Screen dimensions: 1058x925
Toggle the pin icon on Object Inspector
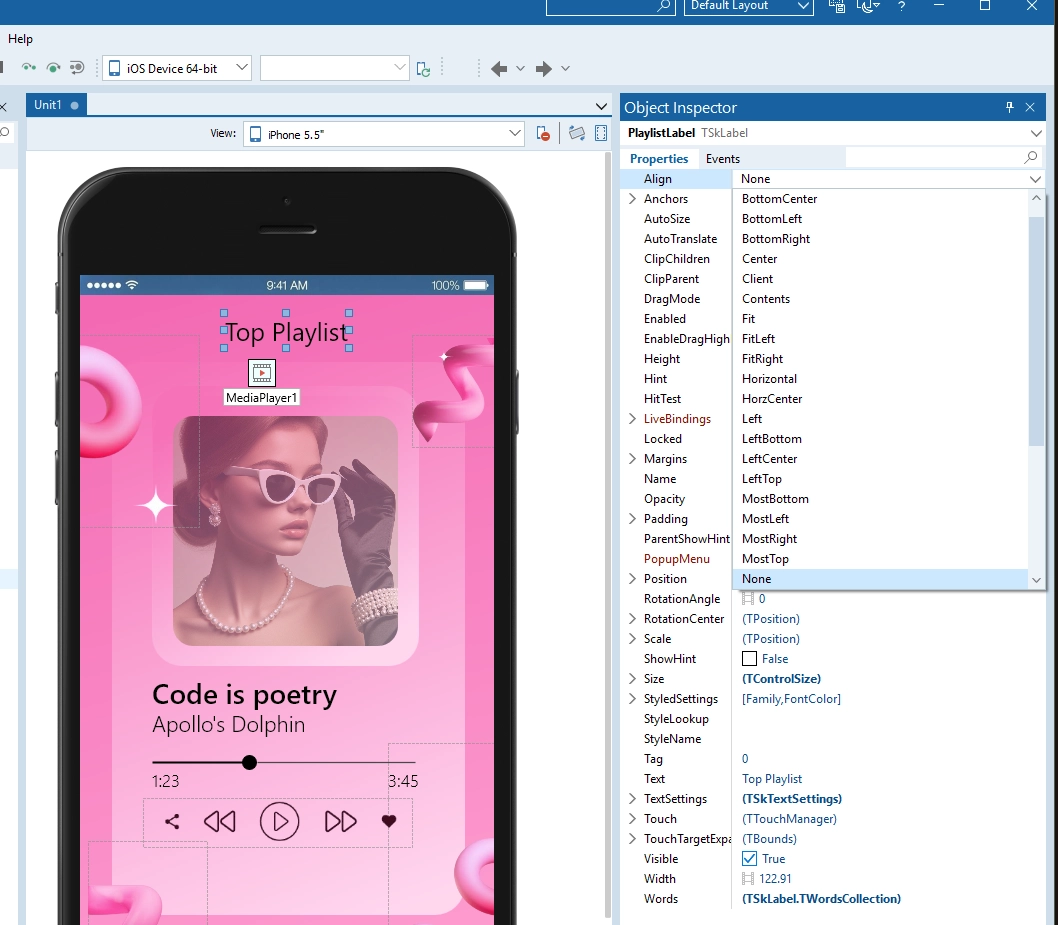tap(1012, 107)
